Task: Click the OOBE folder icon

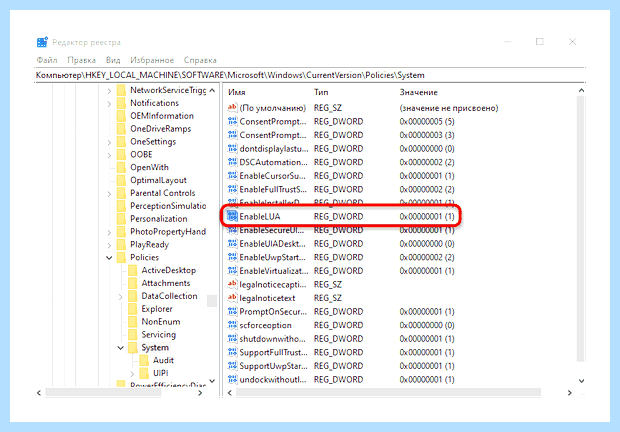Action: [x=121, y=155]
